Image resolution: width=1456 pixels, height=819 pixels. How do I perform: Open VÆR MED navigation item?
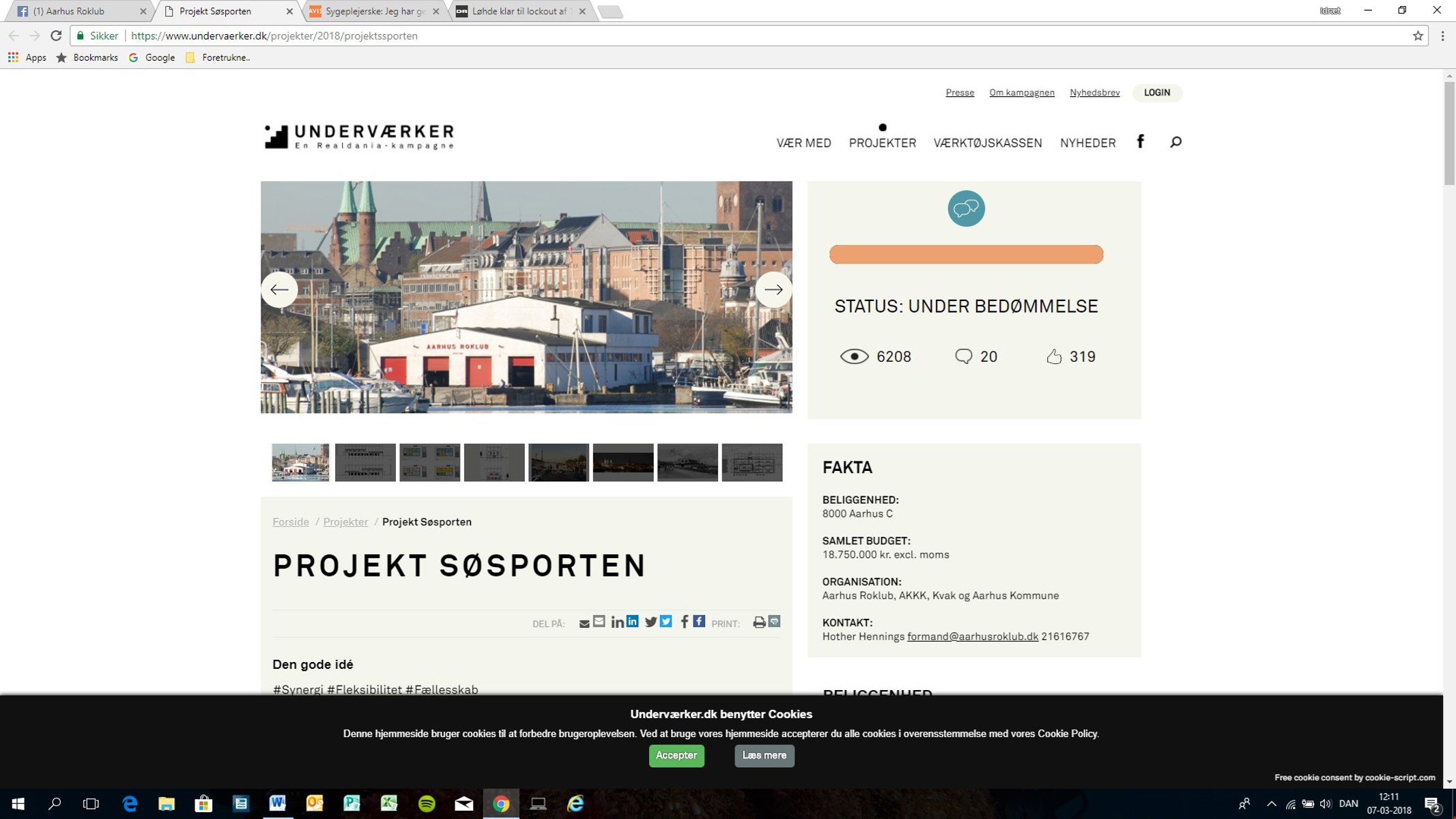pyautogui.click(x=803, y=143)
